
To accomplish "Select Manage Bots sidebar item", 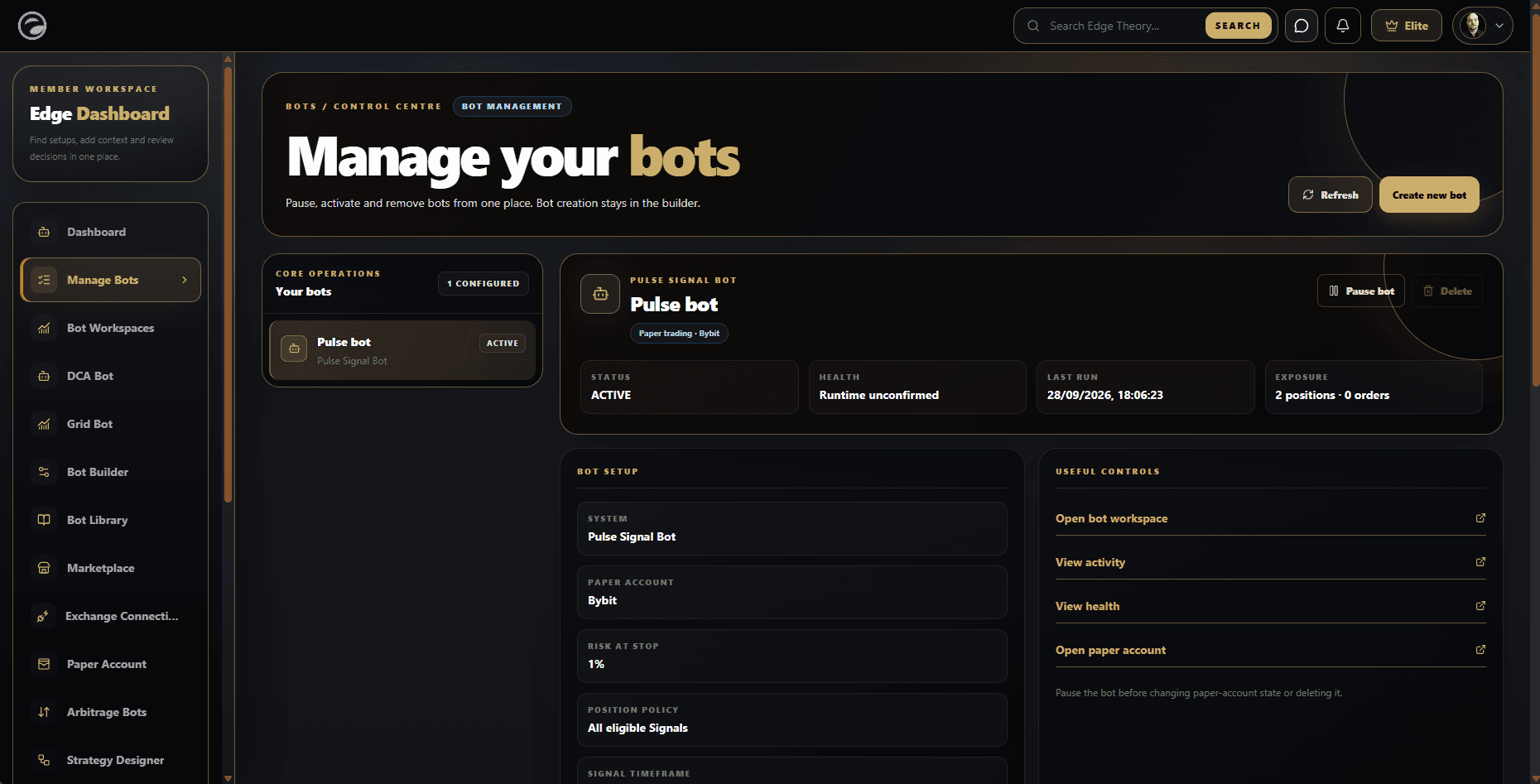I will point(111,280).
